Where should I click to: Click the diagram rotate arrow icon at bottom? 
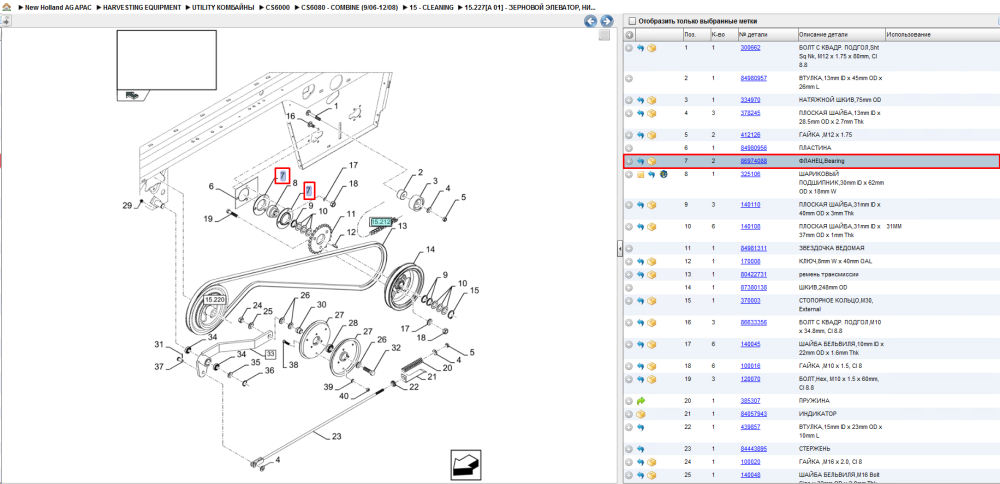pyautogui.click(x=464, y=464)
